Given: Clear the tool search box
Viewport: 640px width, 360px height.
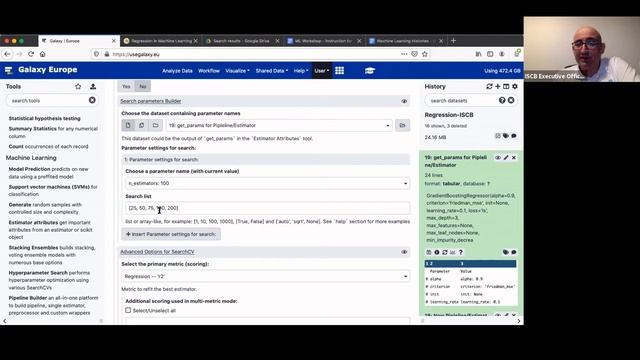Looking at the screenshot, I should click(x=92, y=100).
